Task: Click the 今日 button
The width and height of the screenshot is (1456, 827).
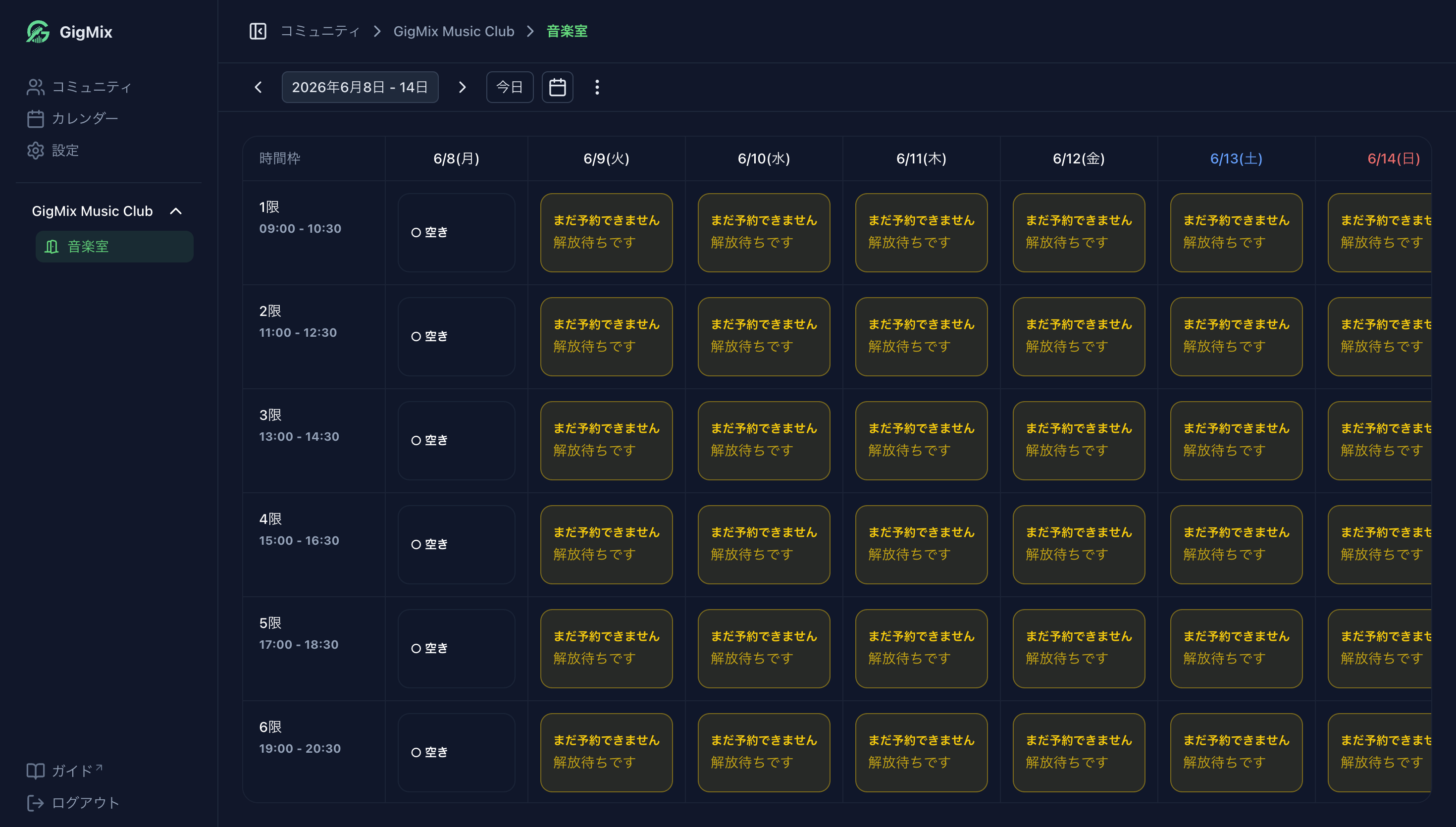Action: coord(510,87)
